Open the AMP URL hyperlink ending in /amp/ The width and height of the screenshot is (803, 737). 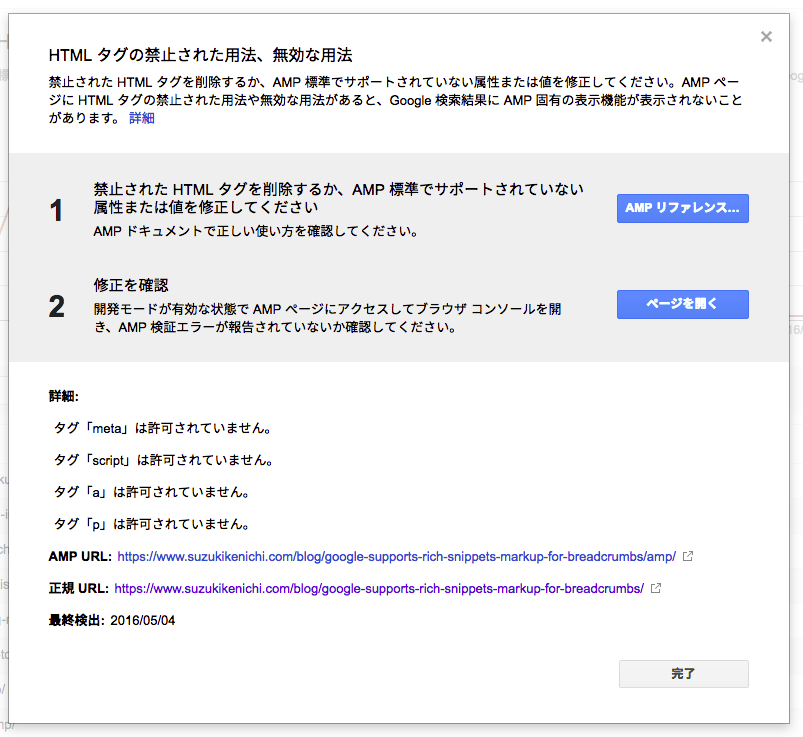[x=396, y=556]
